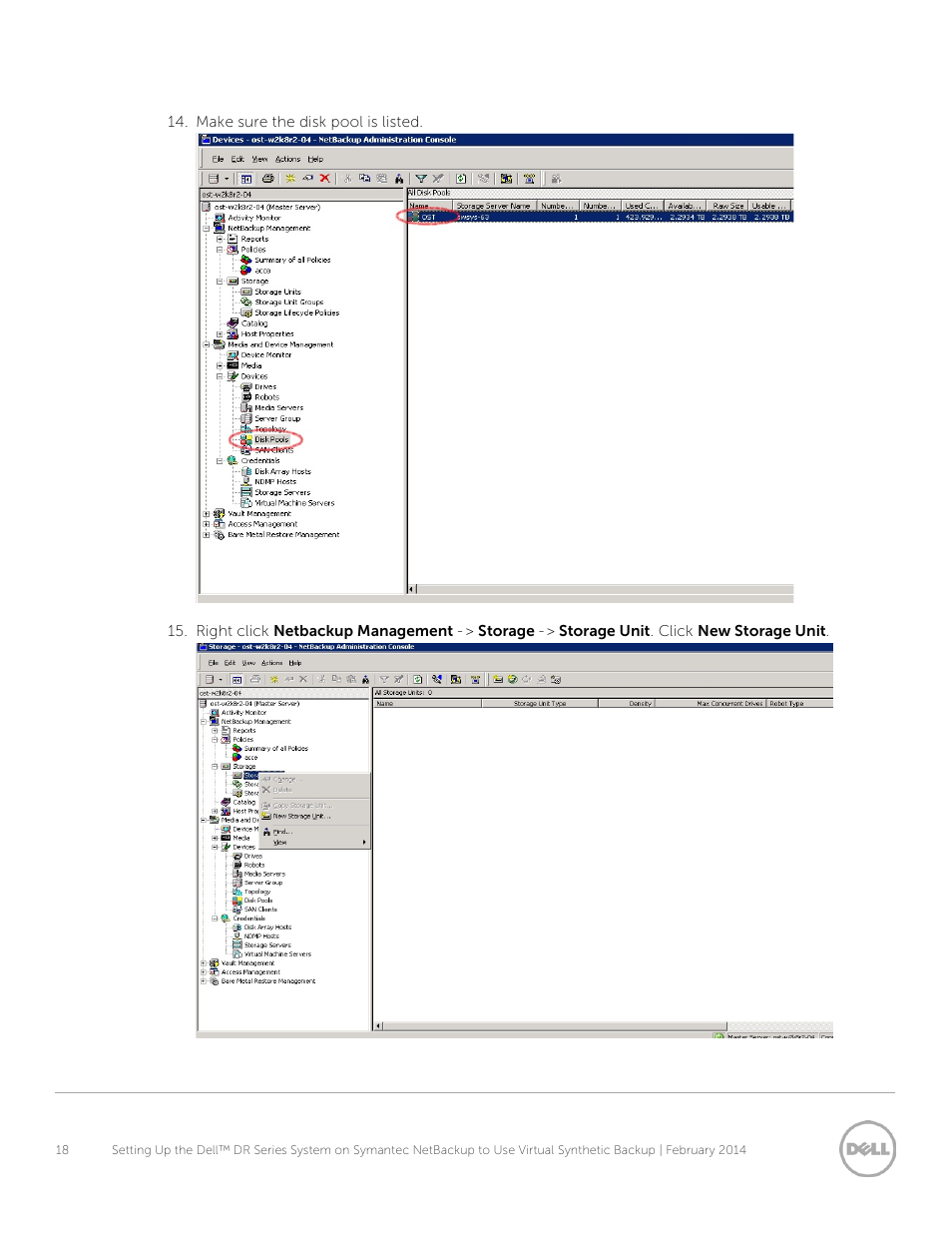Click red Delete X in Devices toolbar
The image size is (952, 1233).
pyautogui.click(x=324, y=179)
